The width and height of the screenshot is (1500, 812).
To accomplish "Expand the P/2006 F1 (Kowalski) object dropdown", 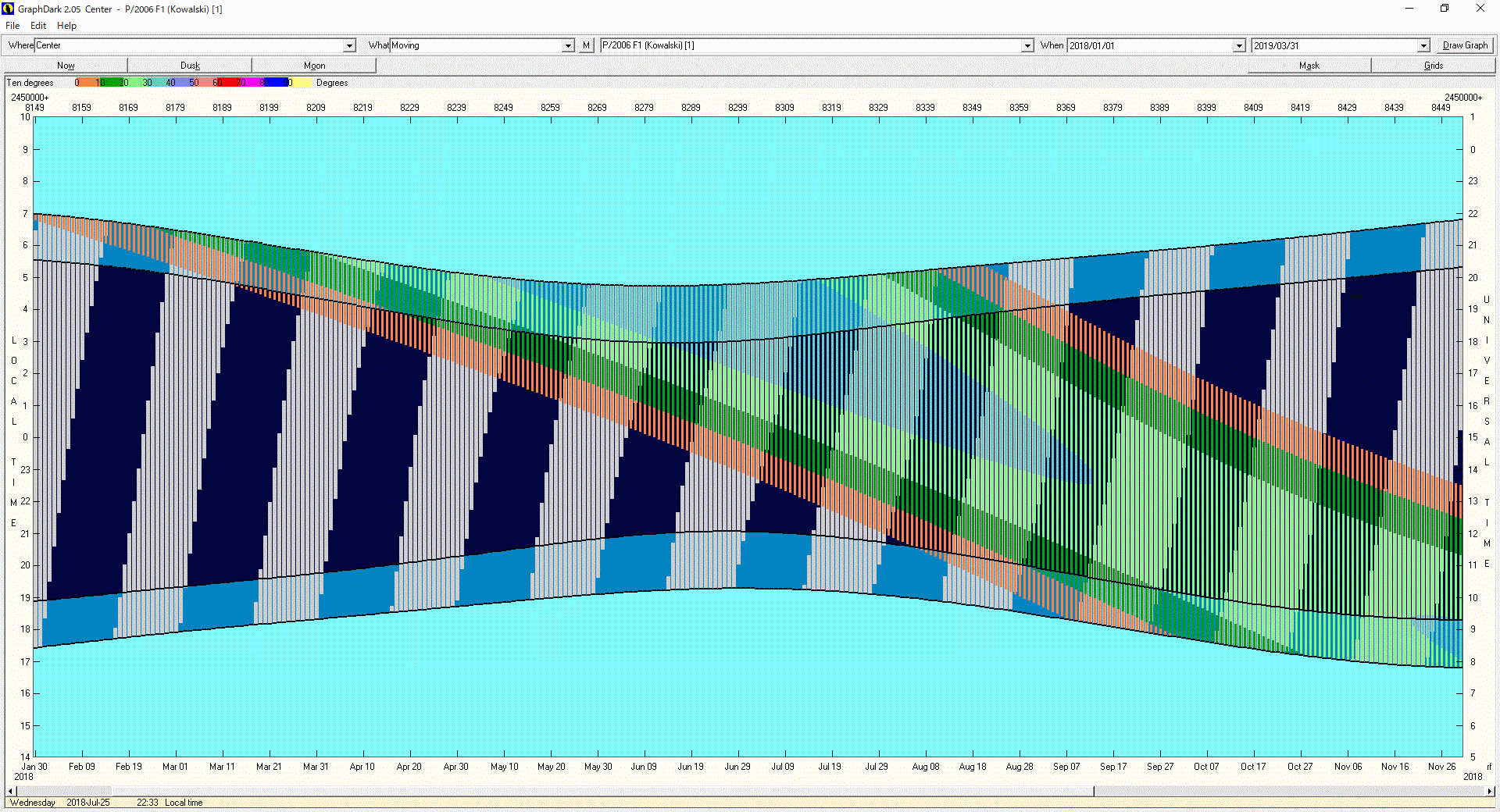I will pos(1027,46).
